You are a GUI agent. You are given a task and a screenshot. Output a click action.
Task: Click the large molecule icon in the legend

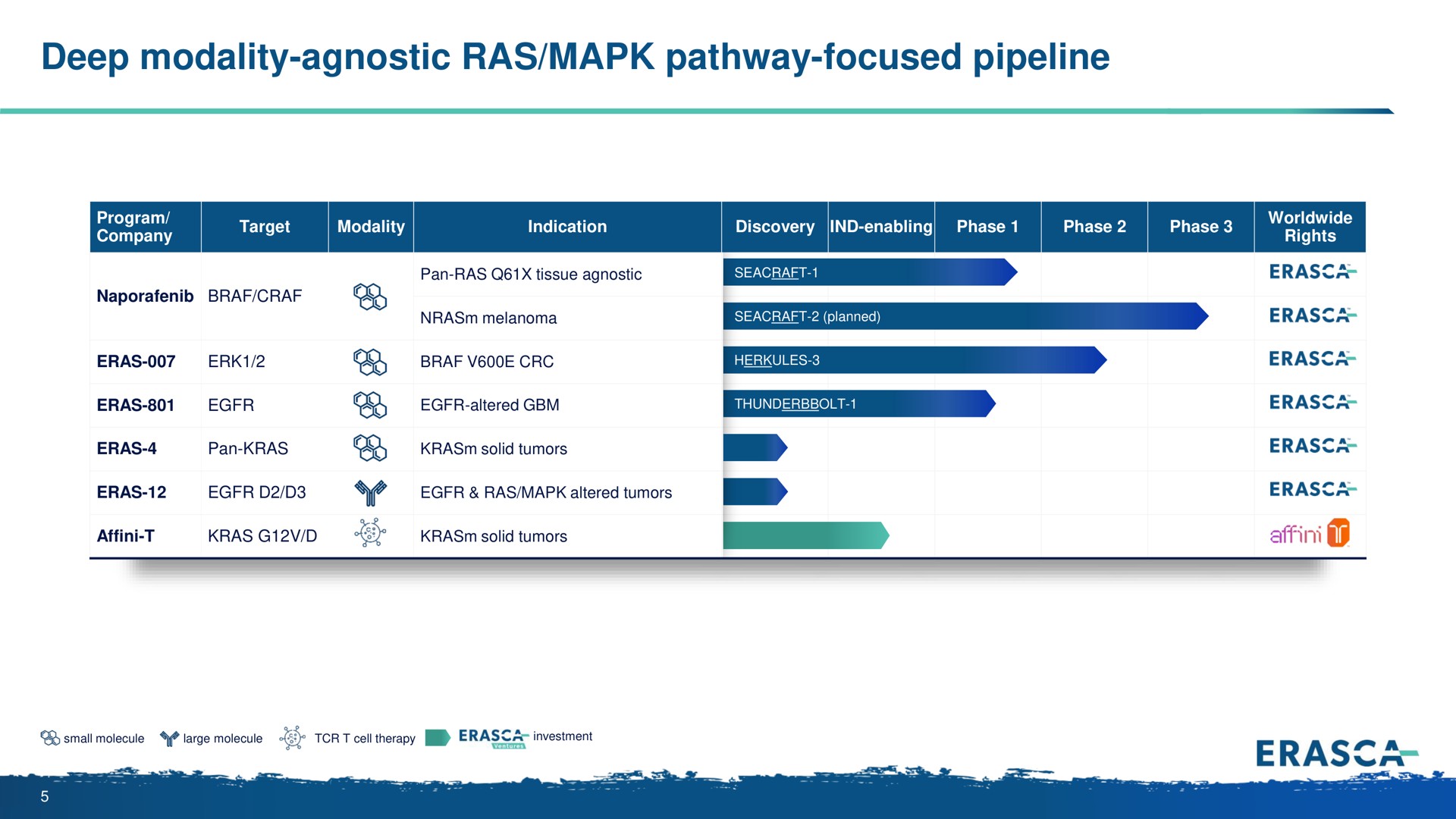tap(169, 738)
